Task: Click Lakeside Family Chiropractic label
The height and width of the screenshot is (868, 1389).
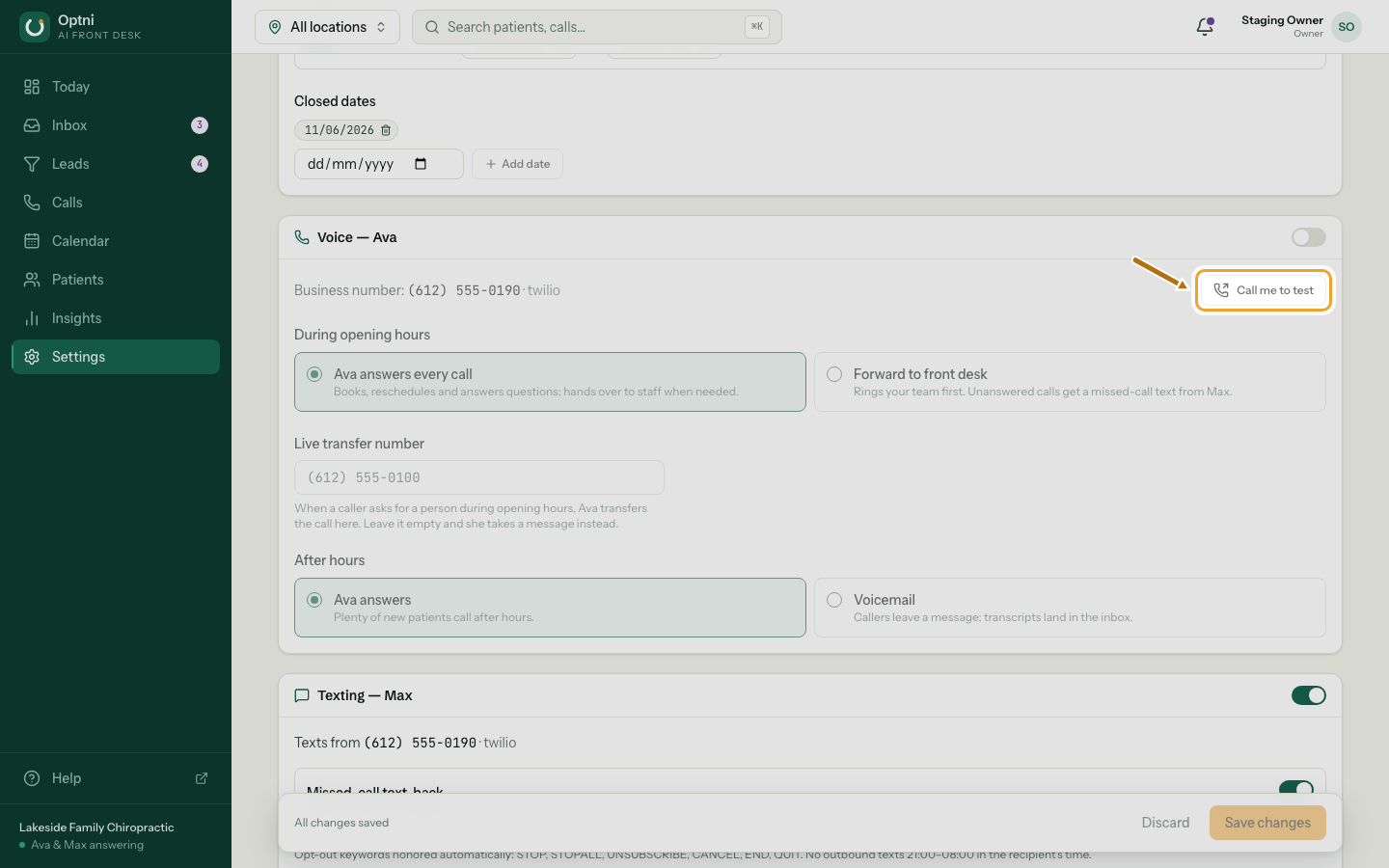Action: (96, 827)
